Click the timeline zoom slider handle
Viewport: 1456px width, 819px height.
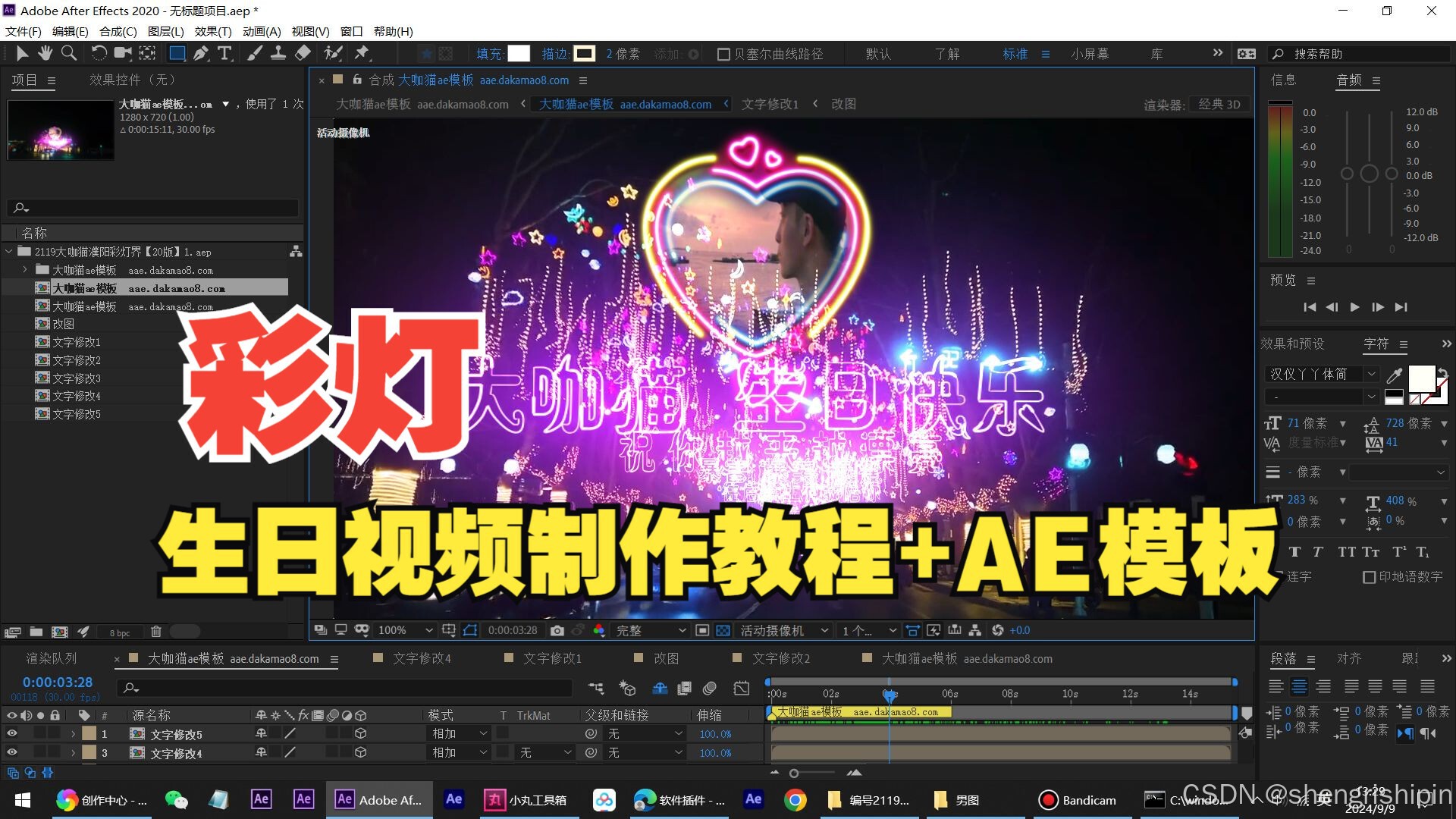coord(794,773)
